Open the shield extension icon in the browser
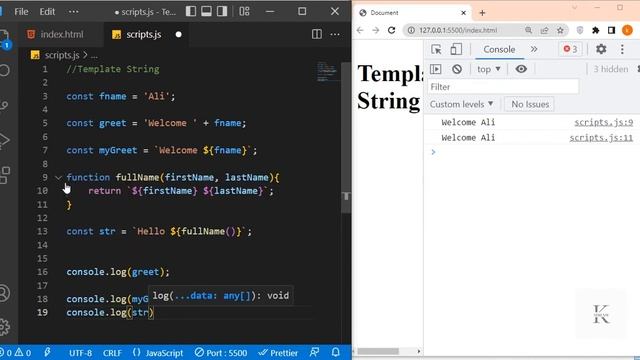640x360 pixels. (580, 30)
